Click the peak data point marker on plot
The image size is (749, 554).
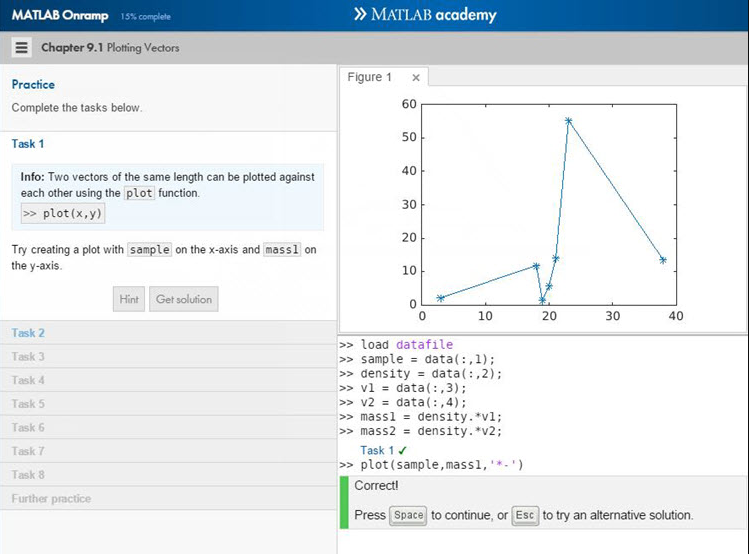click(x=568, y=121)
